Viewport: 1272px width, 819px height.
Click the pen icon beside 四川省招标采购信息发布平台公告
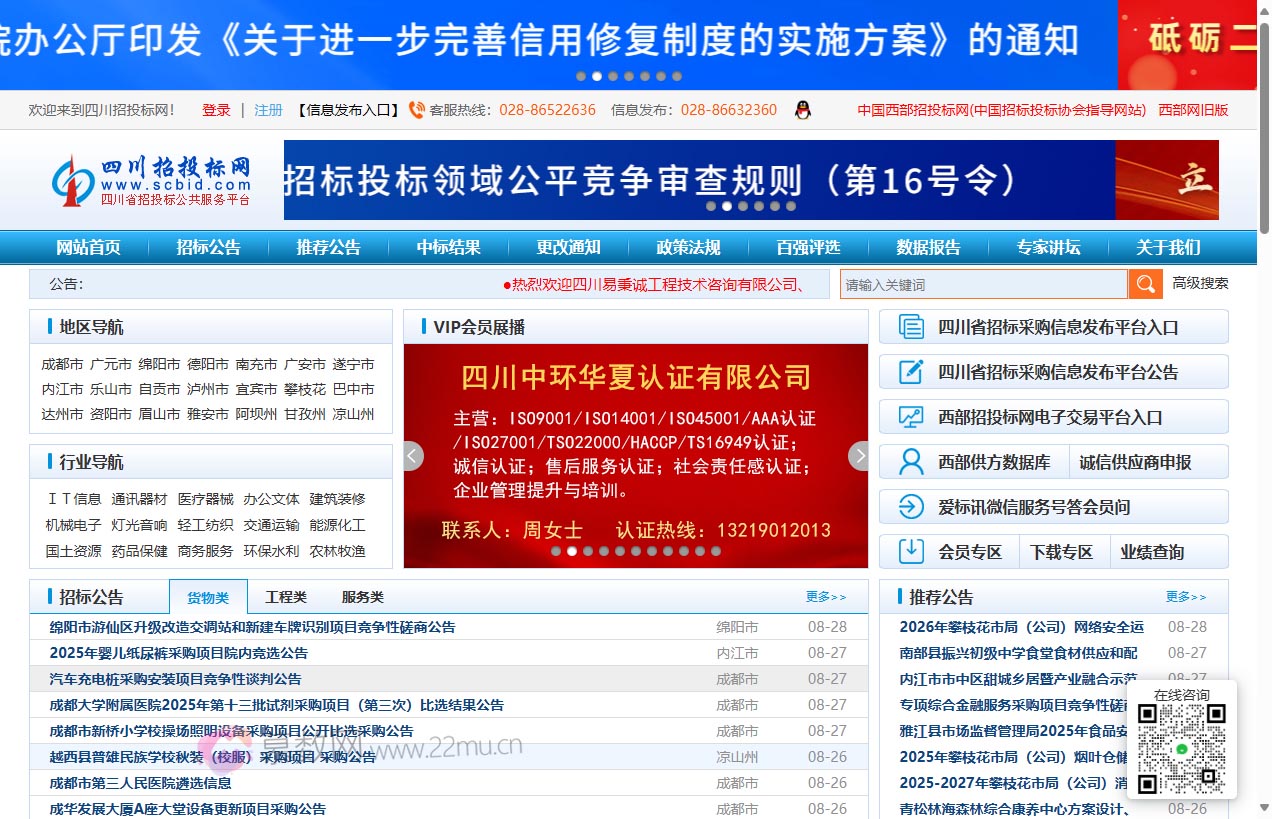tap(909, 371)
